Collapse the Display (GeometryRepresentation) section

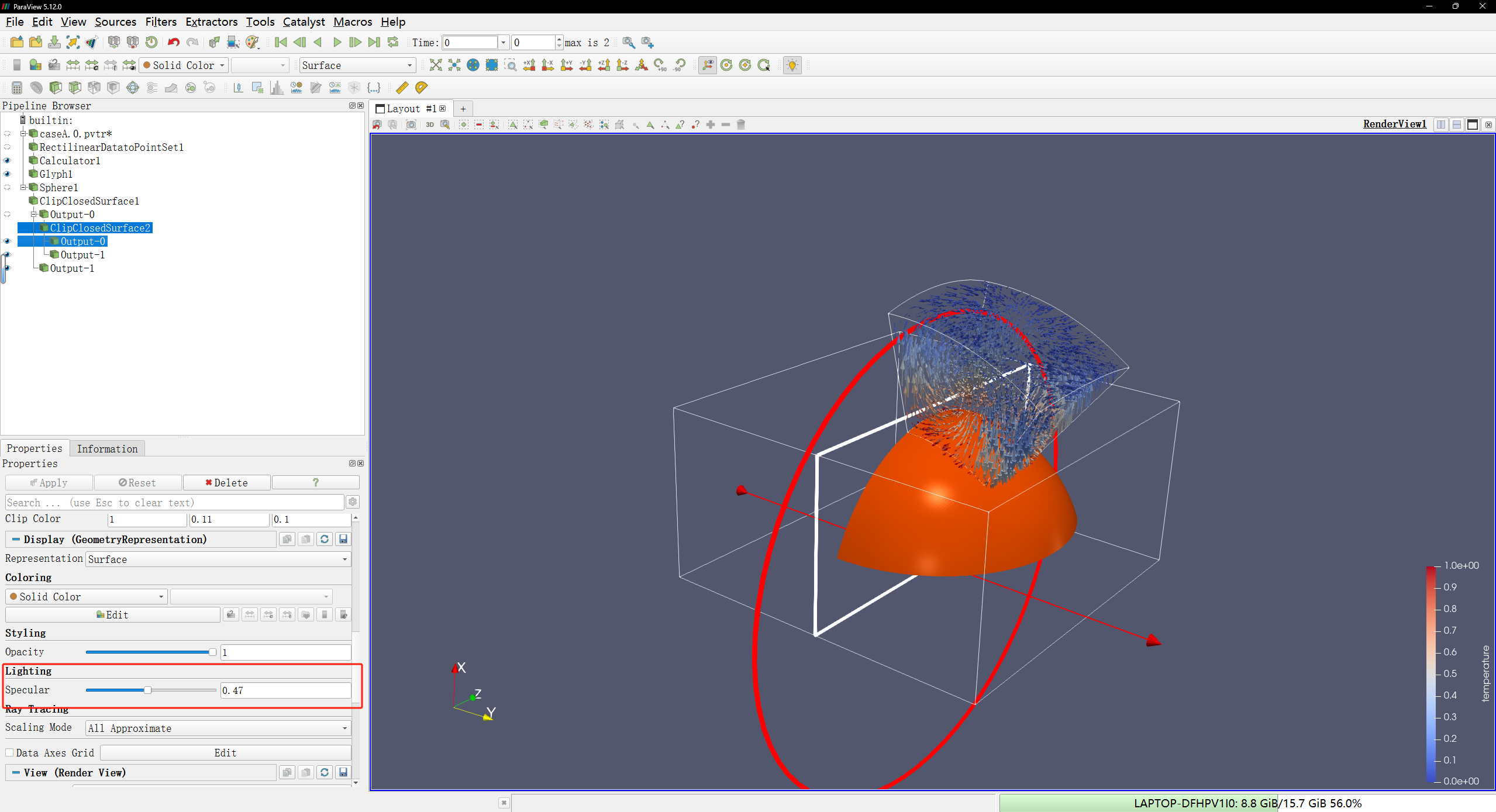pos(16,540)
